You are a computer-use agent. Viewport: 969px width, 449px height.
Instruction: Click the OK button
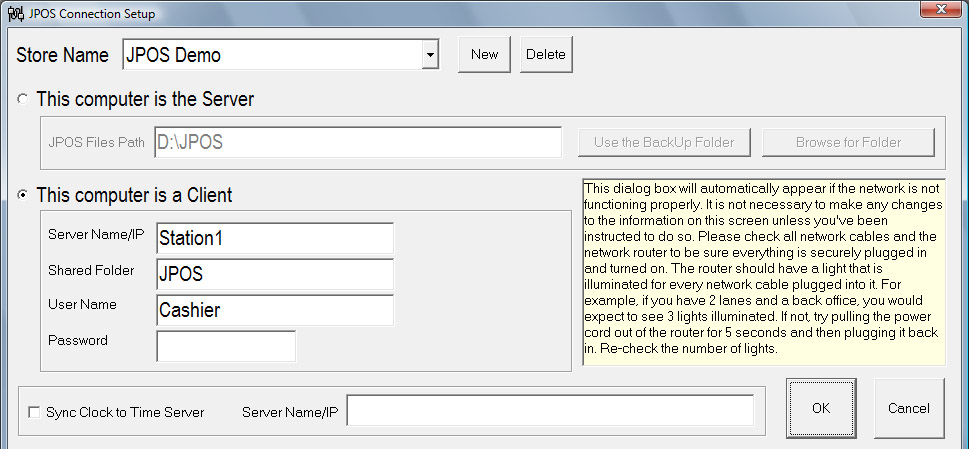[x=821, y=408]
